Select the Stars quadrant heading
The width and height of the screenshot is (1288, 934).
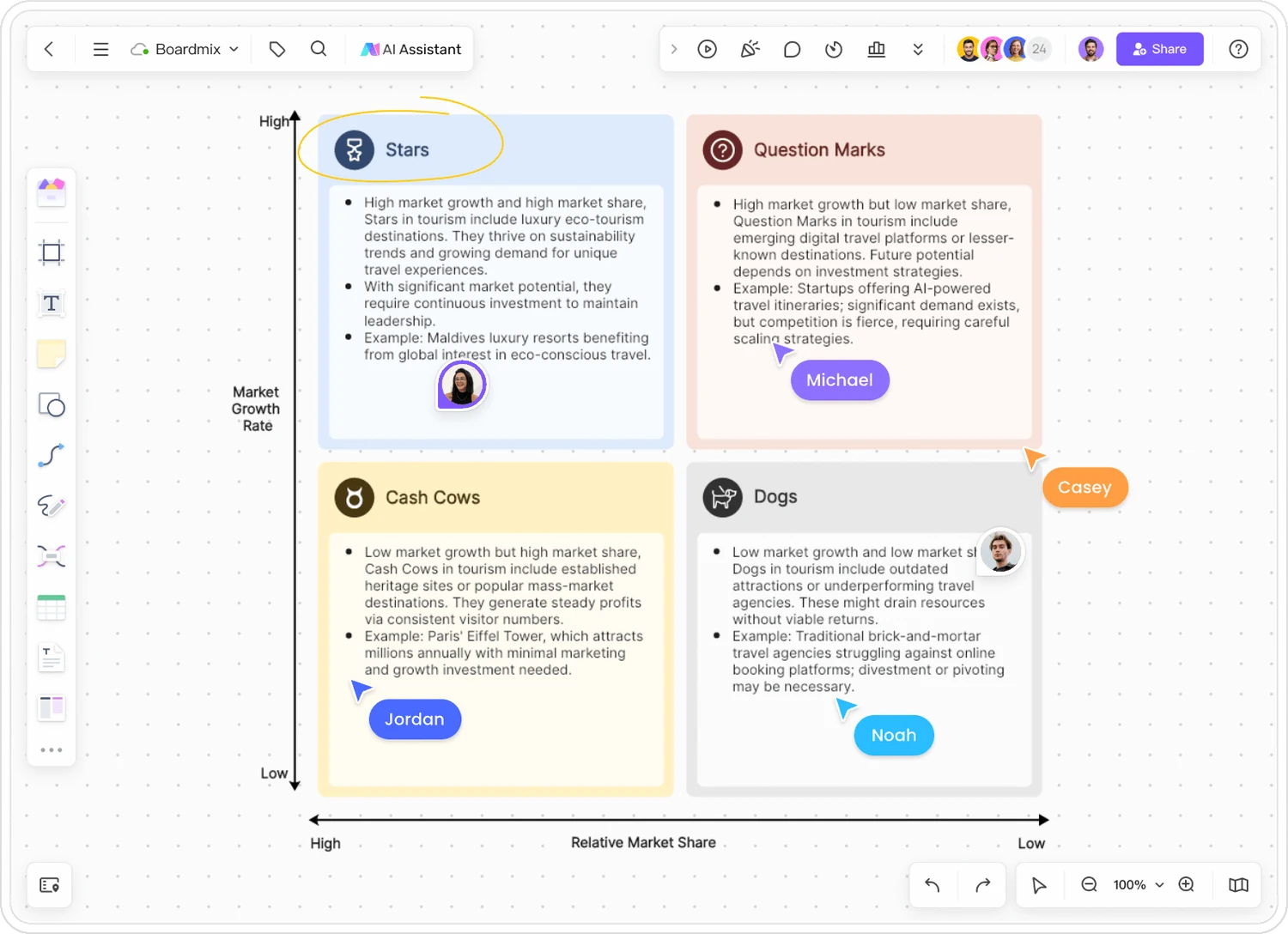(x=407, y=150)
